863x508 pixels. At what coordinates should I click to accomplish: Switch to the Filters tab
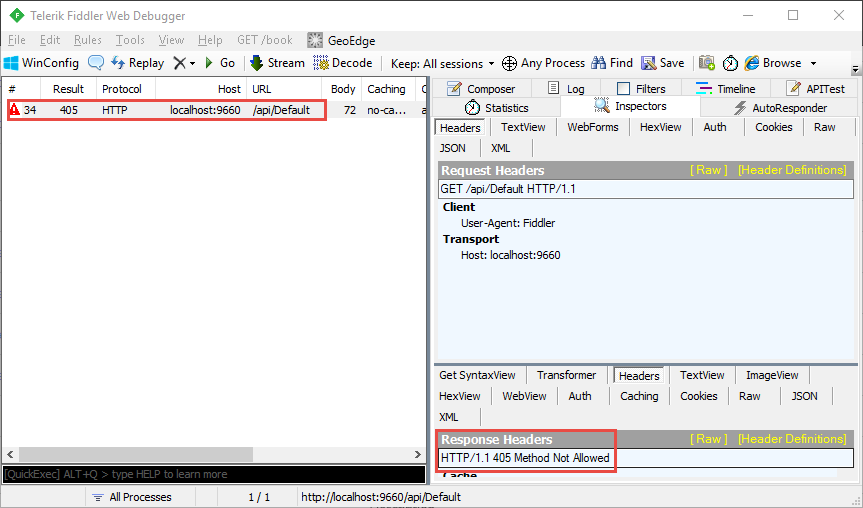pyautogui.click(x=641, y=89)
